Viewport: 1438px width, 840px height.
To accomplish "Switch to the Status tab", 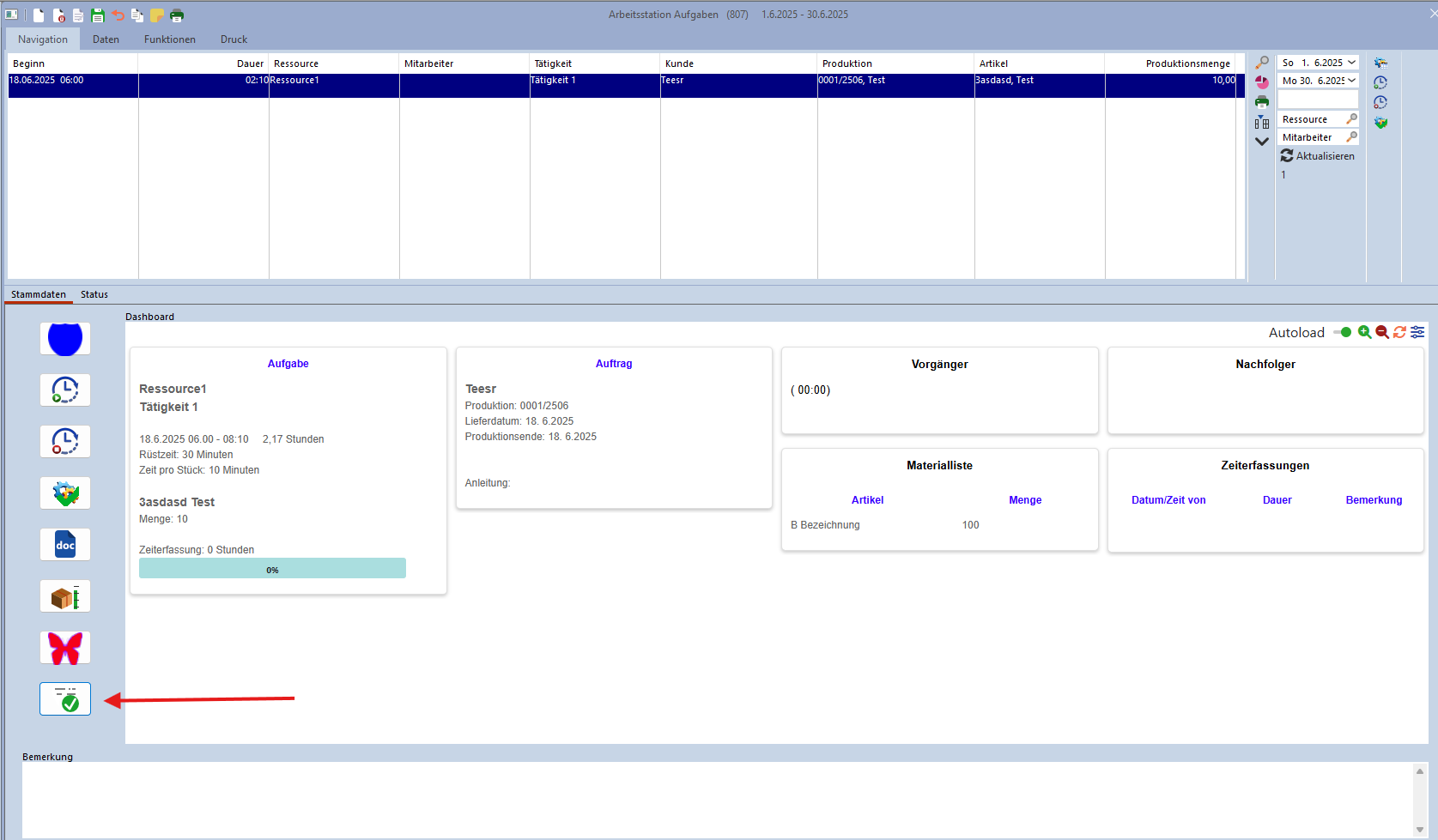I will tap(94, 294).
